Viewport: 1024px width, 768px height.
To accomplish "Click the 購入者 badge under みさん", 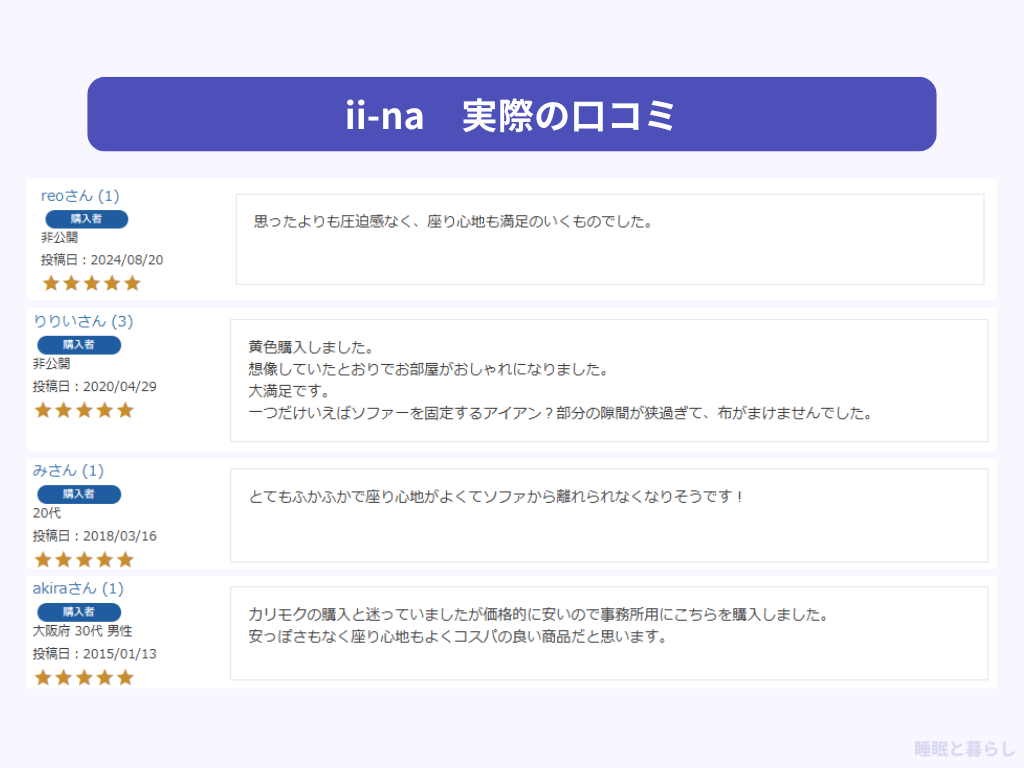I will [78, 494].
